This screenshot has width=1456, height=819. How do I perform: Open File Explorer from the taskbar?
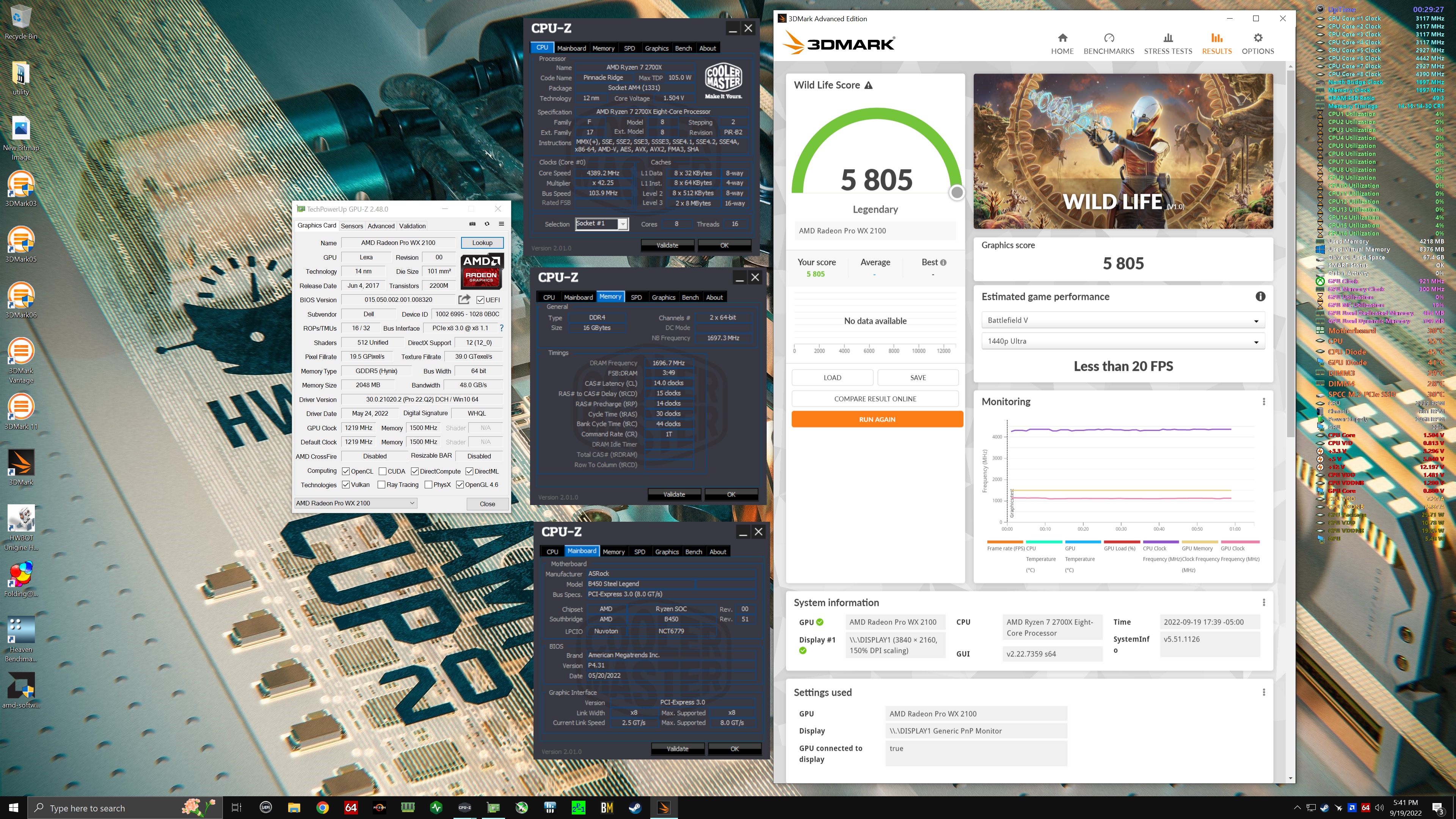(x=294, y=808)
